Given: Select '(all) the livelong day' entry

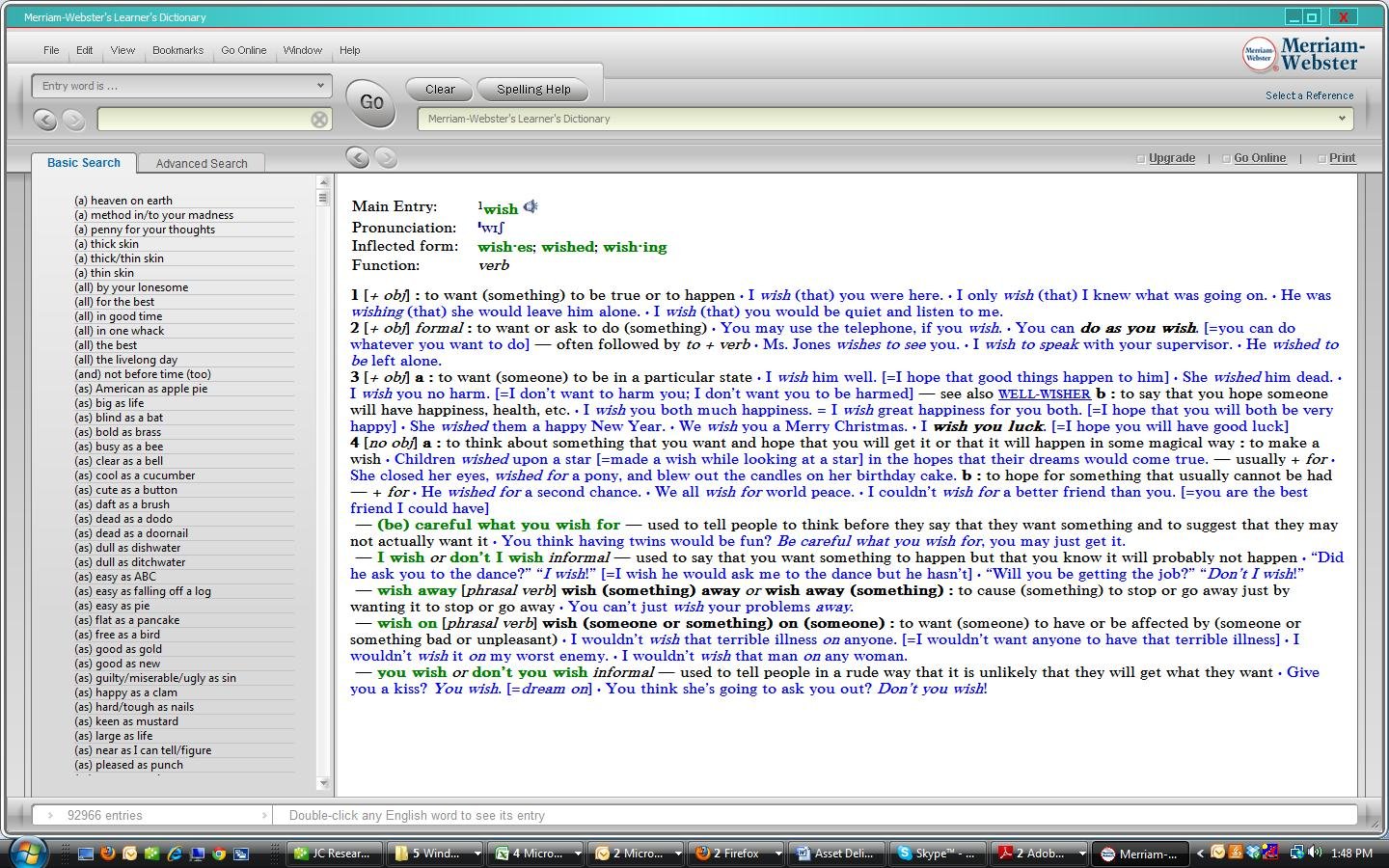Looking at the screenshot, I should click(x=126, y=360).
